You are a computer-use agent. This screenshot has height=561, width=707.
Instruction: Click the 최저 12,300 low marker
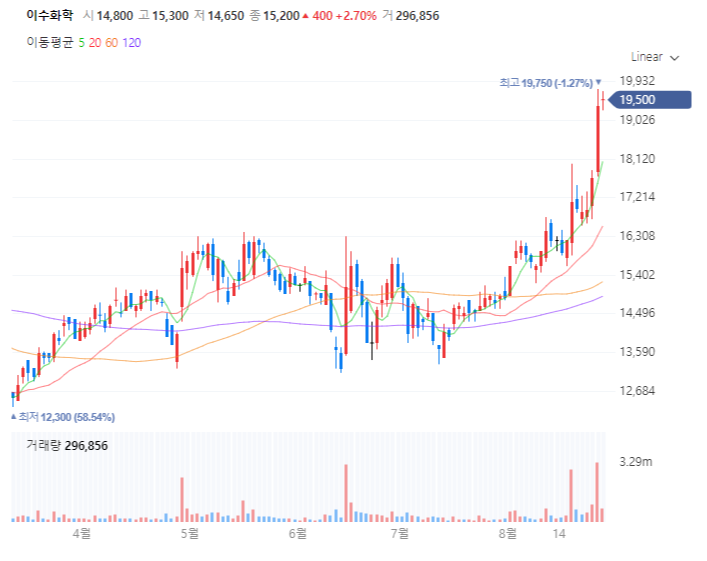[x=63, y=417]
